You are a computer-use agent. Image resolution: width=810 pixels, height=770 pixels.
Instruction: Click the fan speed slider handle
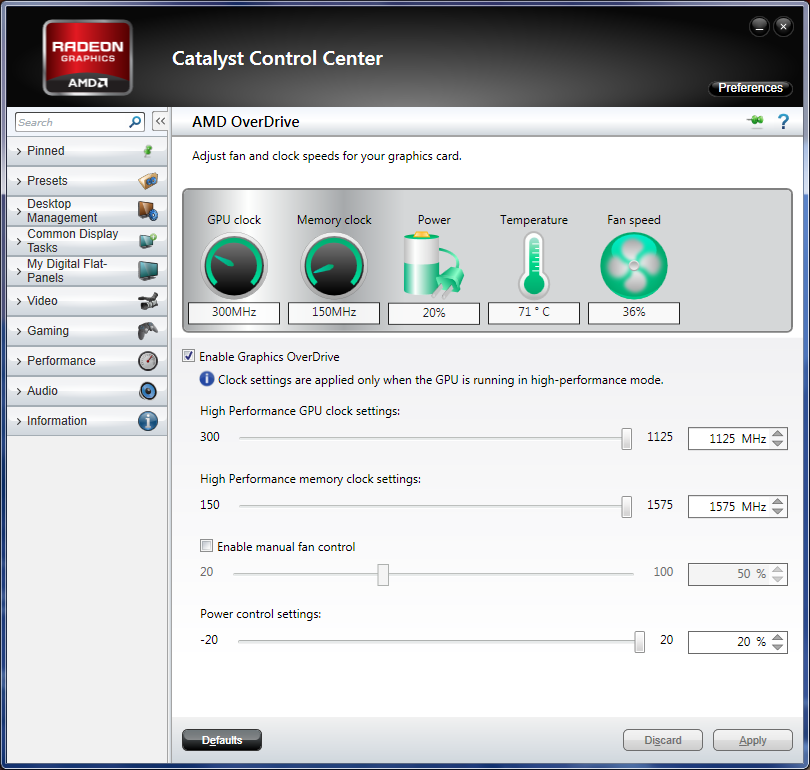coord(383,574)
